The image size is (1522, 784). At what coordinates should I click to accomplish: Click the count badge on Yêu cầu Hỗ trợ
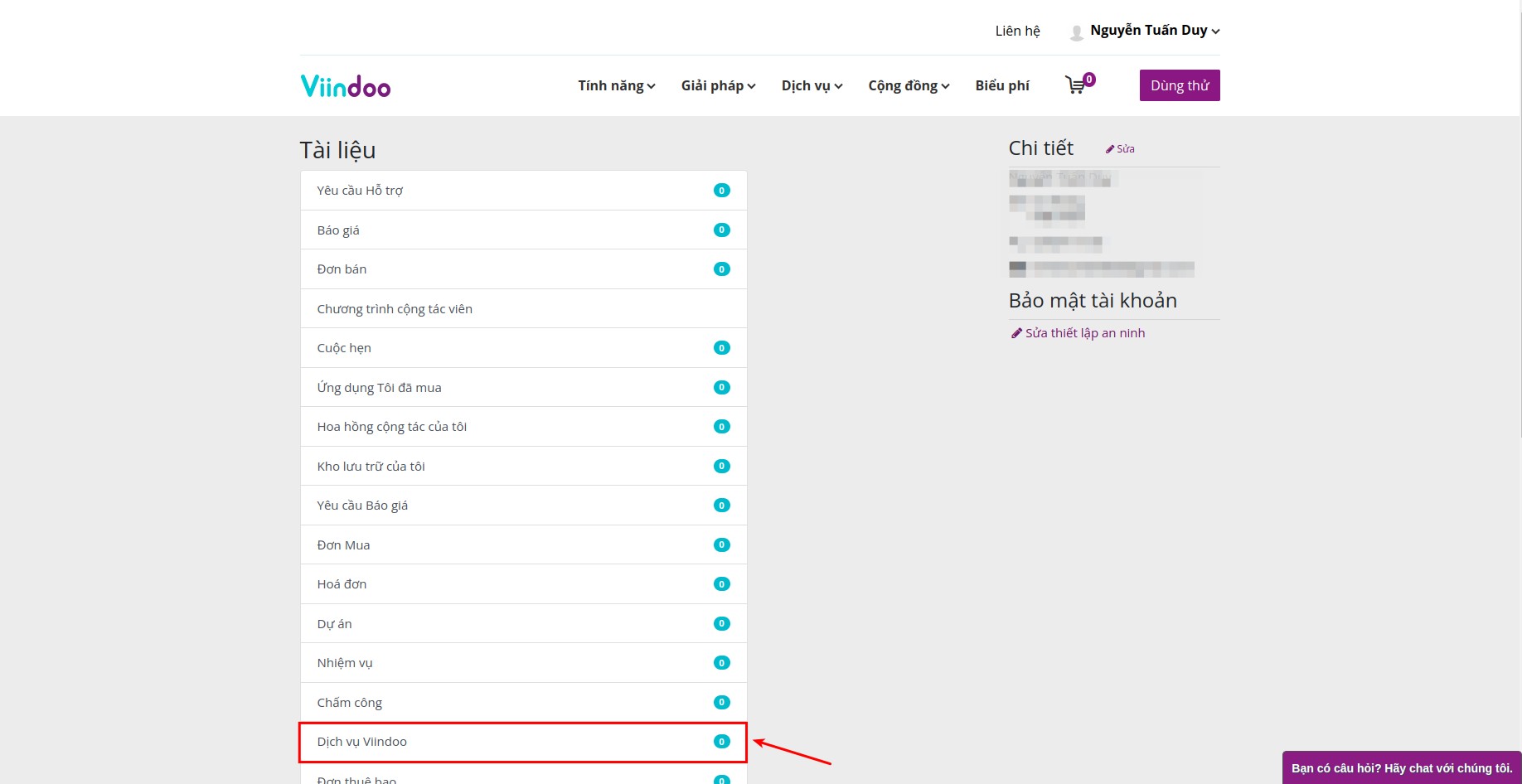(x=721, y=191)
